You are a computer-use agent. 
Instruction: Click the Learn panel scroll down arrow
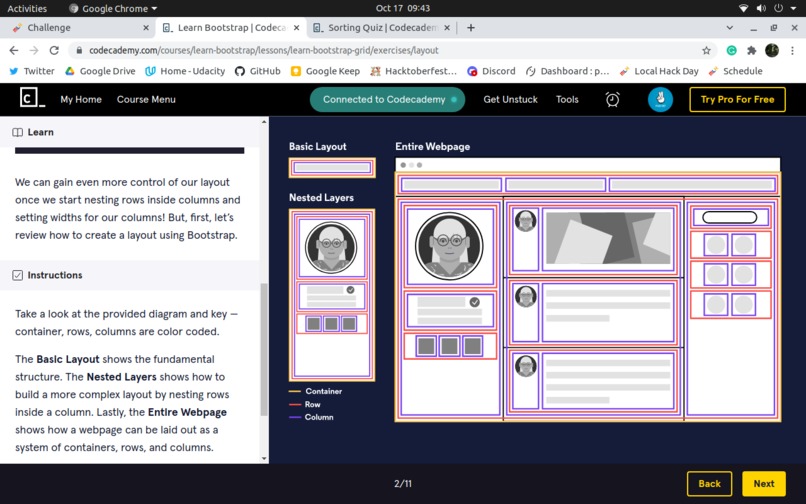click(x=264, y=458)
